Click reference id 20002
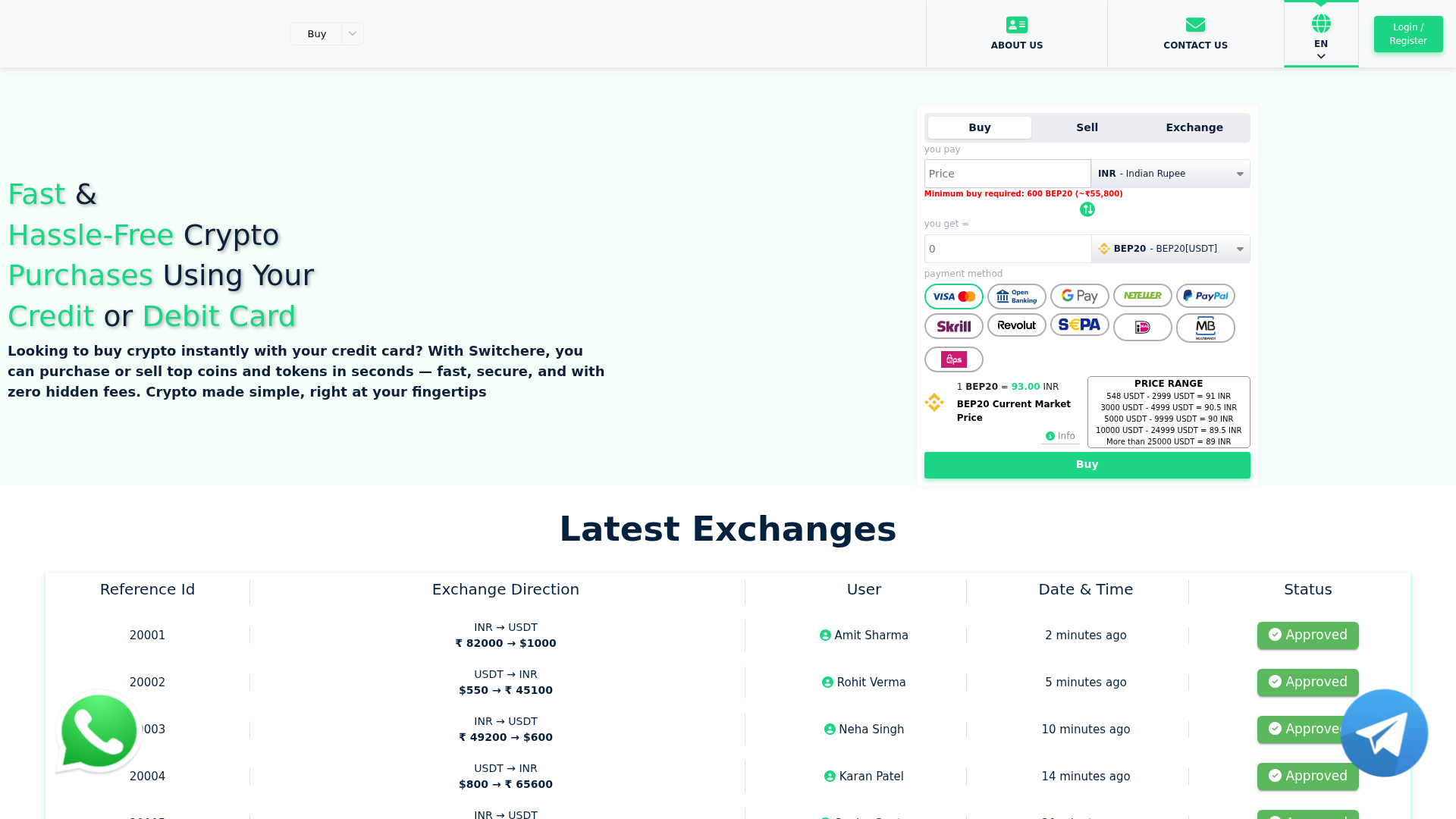This screenshot has width=1456, height=819. [147, 682]
